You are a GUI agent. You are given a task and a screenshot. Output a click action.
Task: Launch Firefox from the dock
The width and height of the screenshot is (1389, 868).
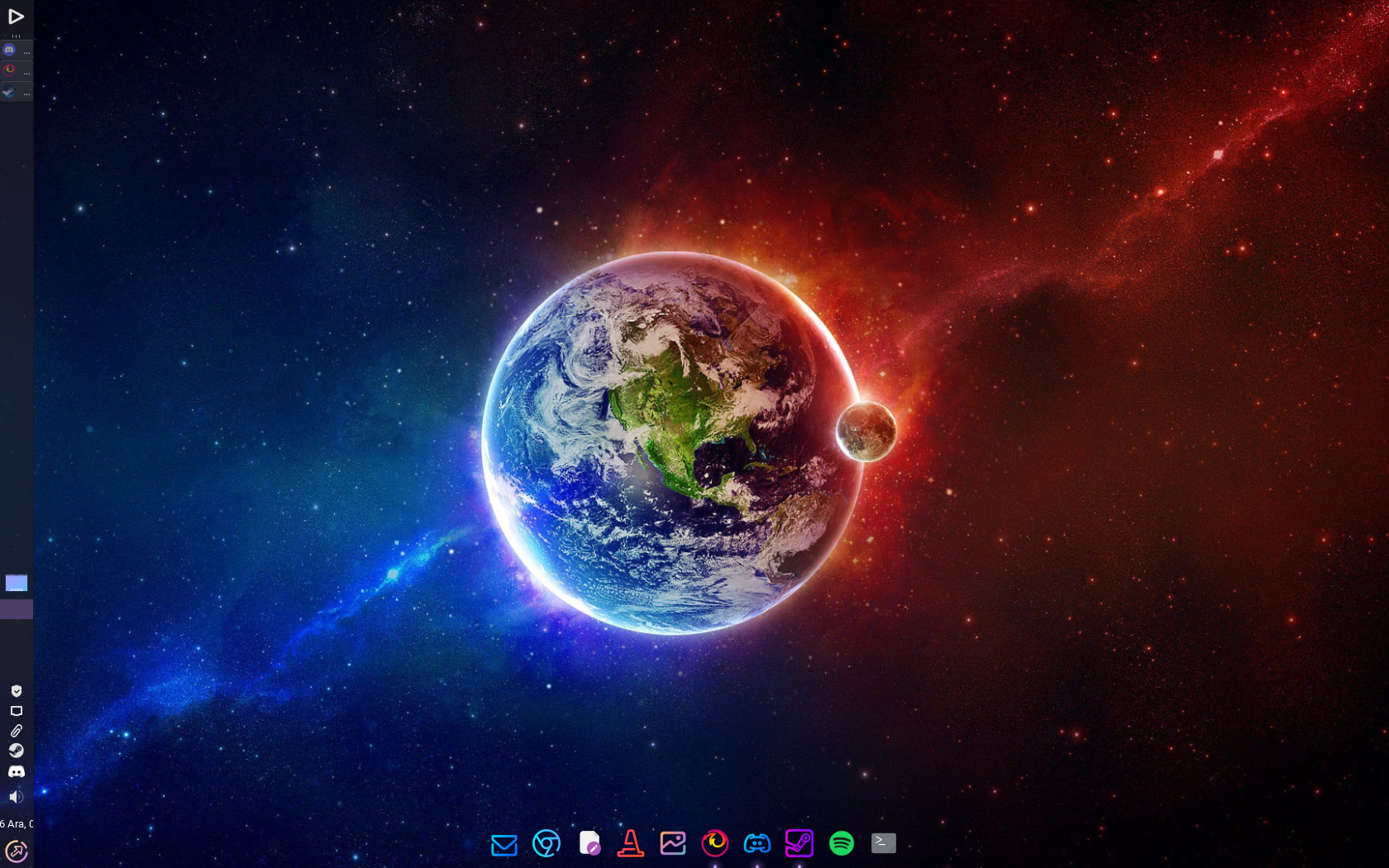pyautogui.click(x=715, y=844)
